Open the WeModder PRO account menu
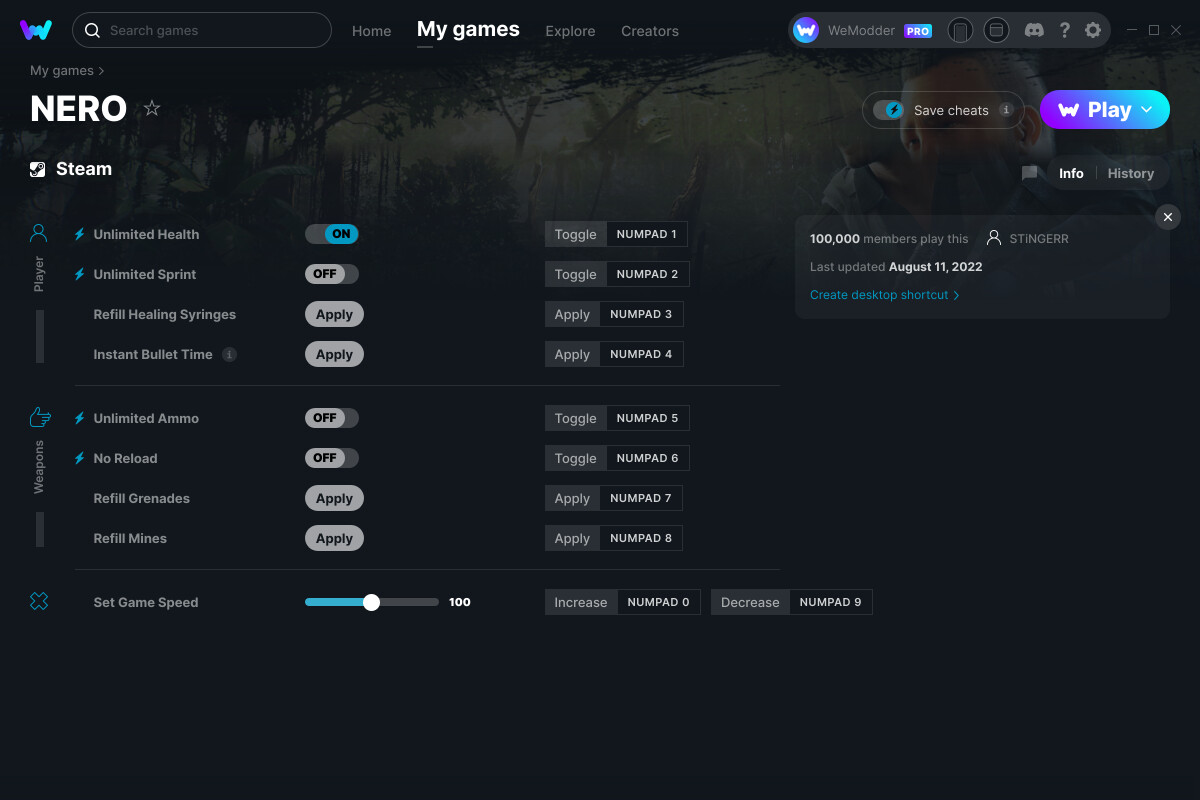The width and height of the screenshot is (1200, 800). pos(863,30)
